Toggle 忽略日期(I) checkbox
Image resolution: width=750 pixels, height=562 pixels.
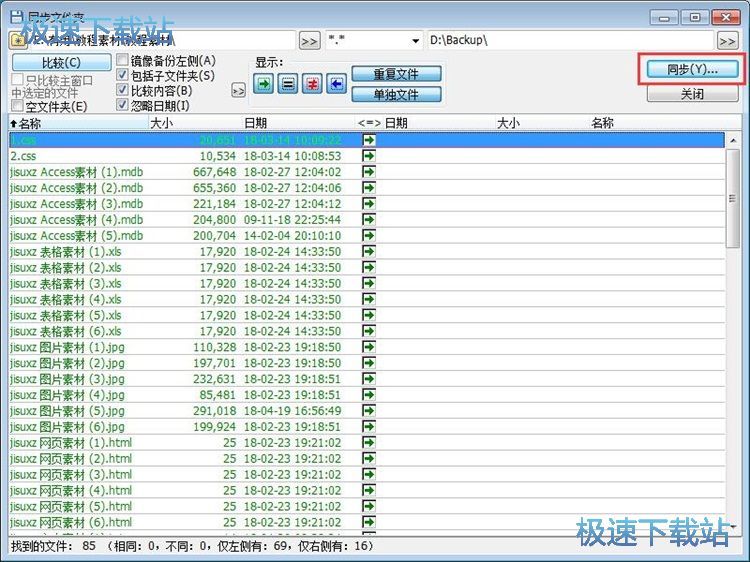coord(122,105)
